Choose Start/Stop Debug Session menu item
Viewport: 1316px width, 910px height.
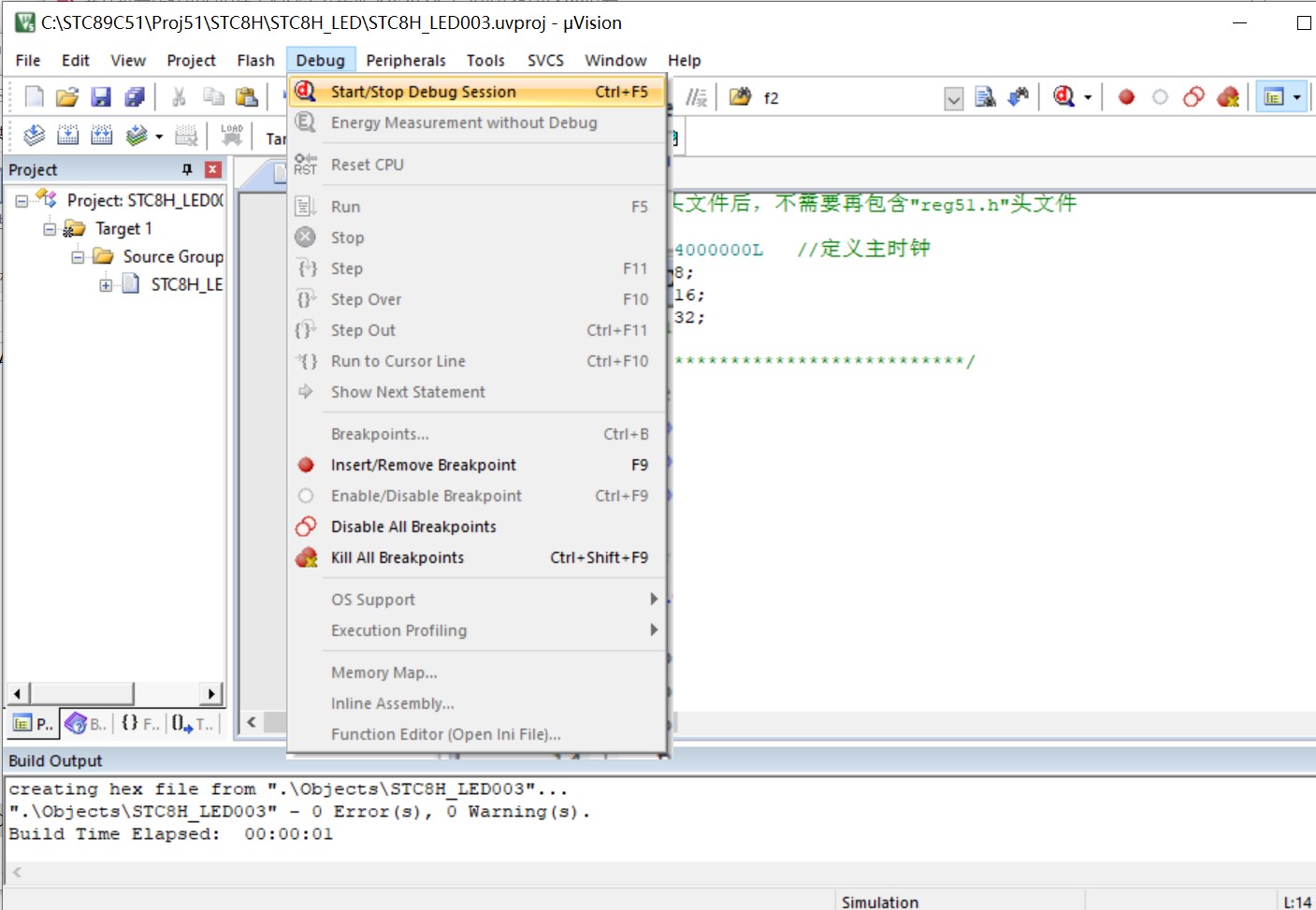[477, 92]
